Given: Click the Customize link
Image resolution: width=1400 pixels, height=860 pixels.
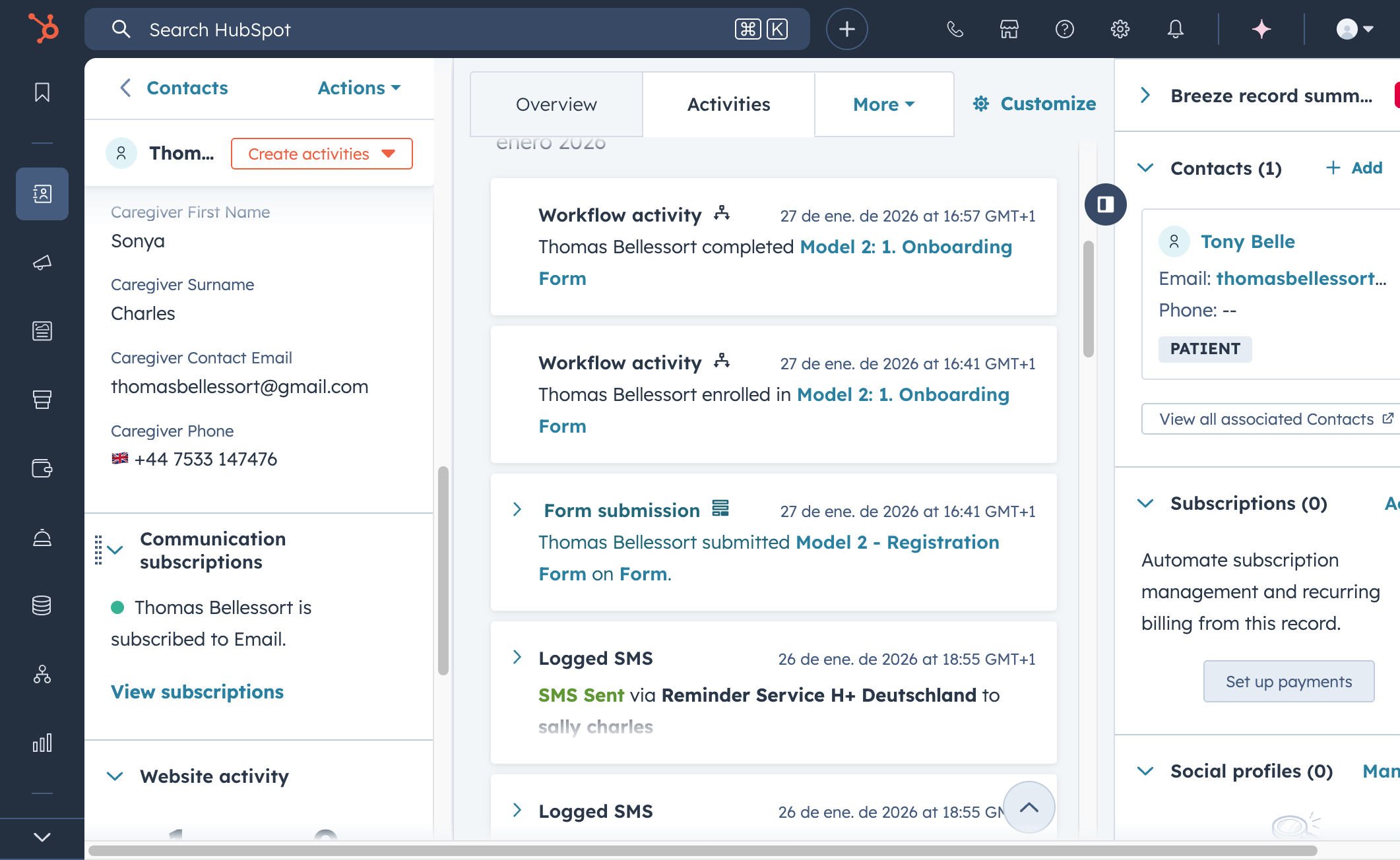Looking at the screenshot, I should tap(1034, 104).
